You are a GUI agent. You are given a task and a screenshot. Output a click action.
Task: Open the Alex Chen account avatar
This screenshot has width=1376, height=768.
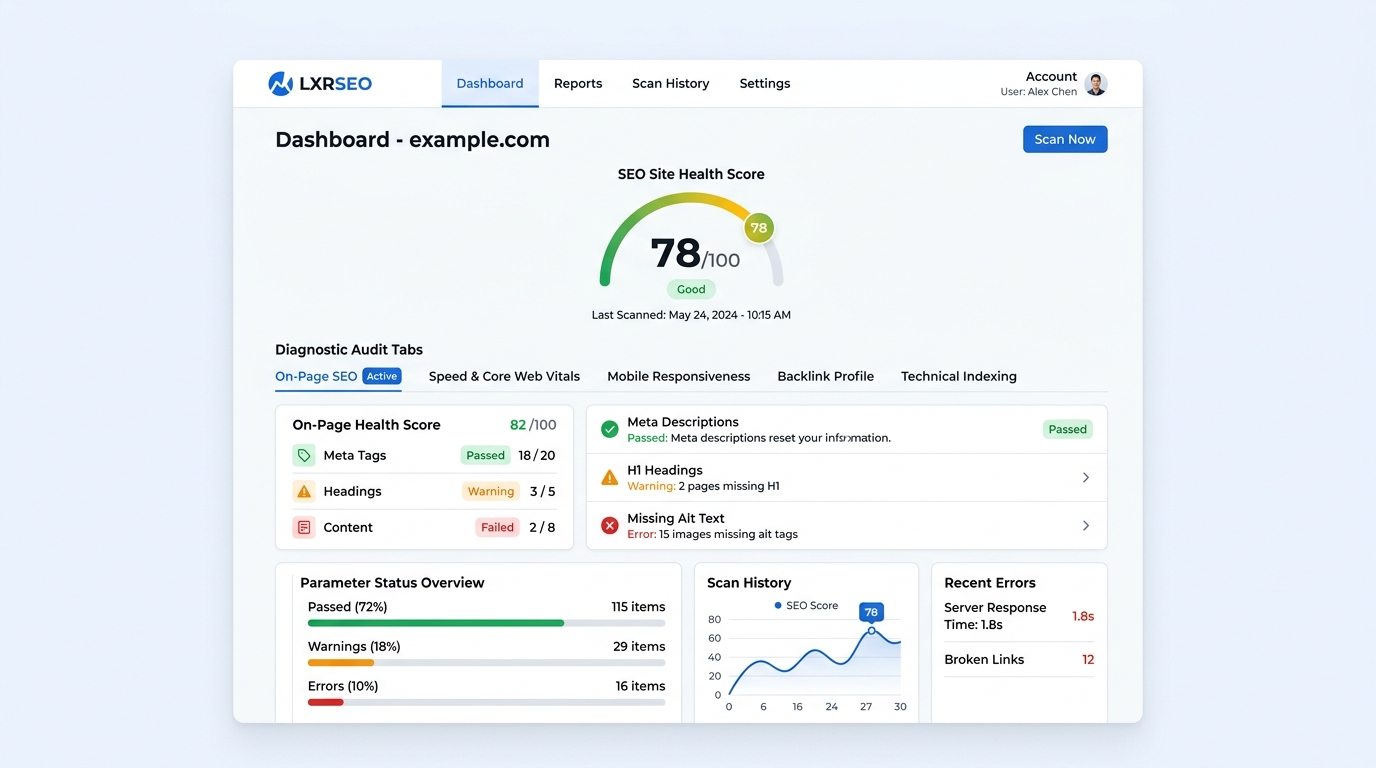click(x=1096, y=84)
